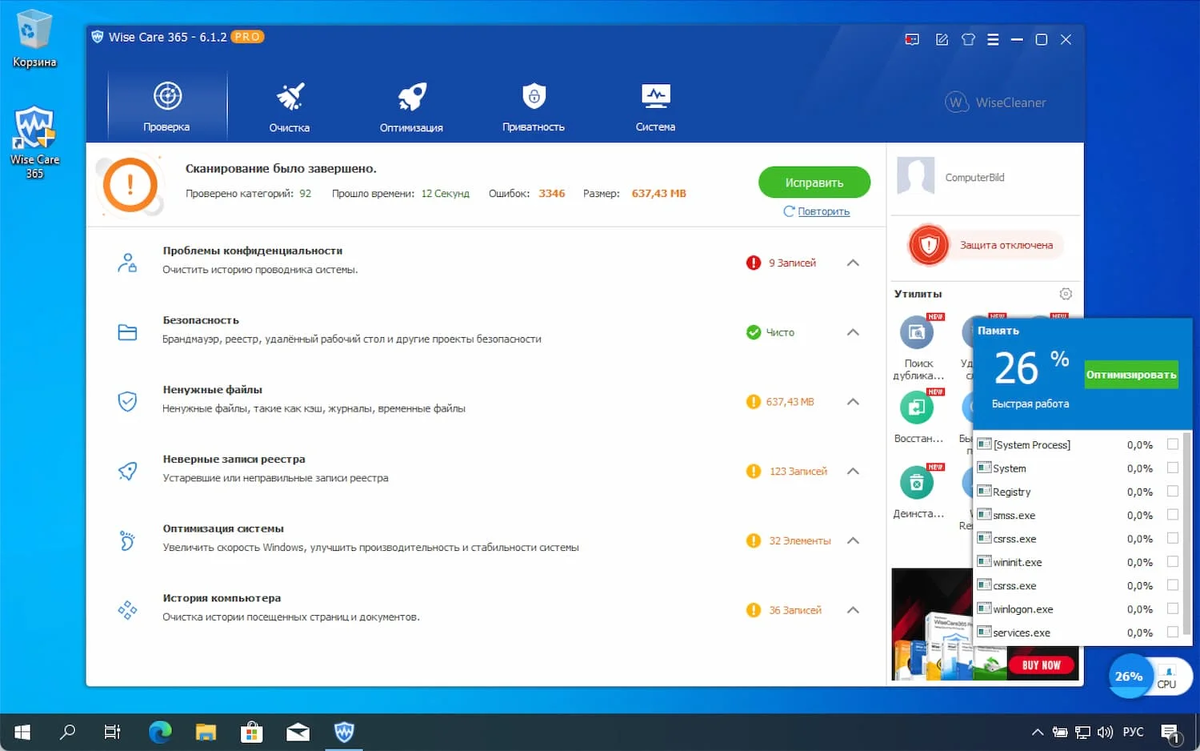Click the WiseCleaner logo
The height and width of the screenshot is (751, 1200).
(995, 102)
